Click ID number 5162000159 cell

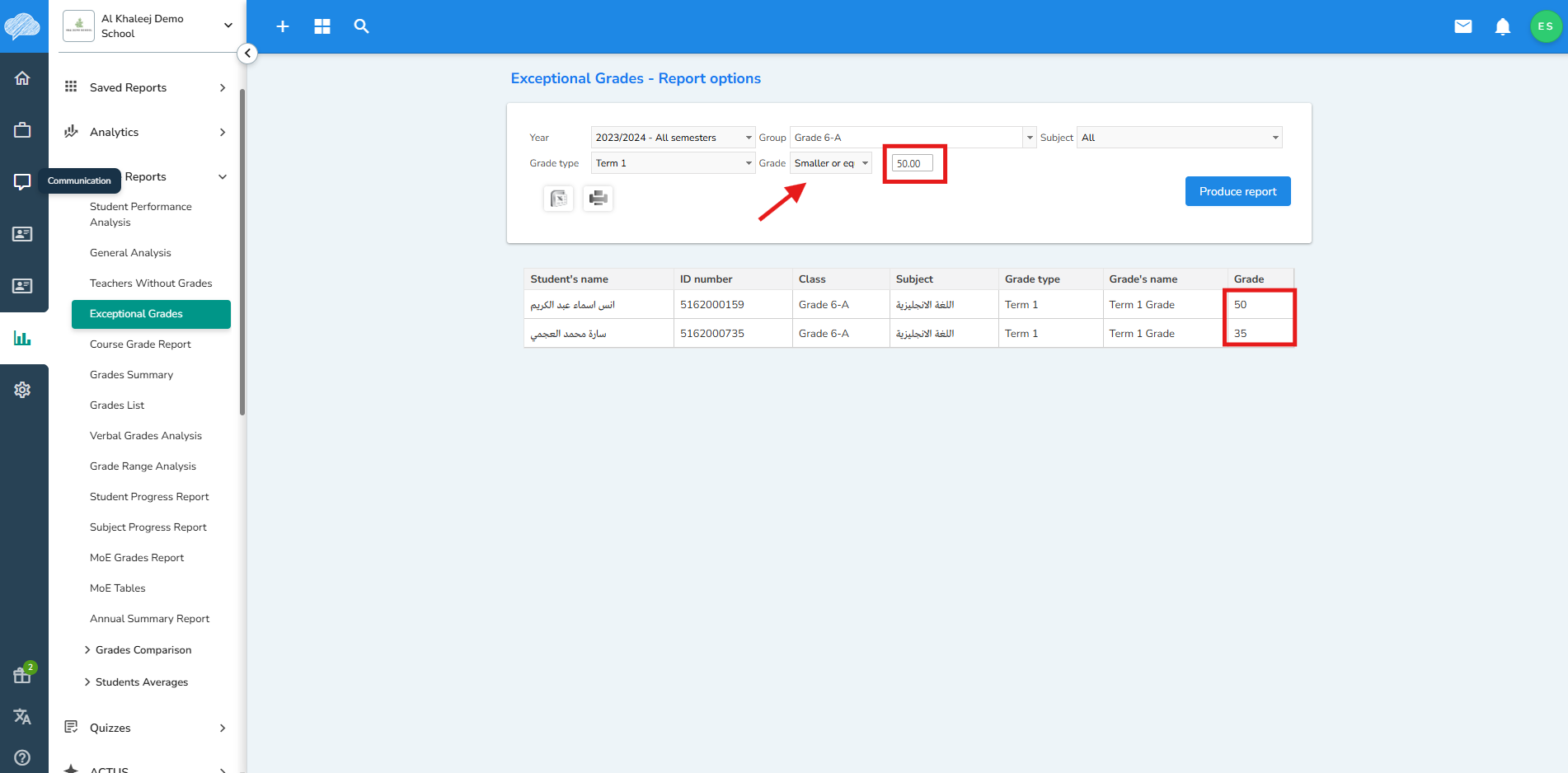[x=733, y=305]
